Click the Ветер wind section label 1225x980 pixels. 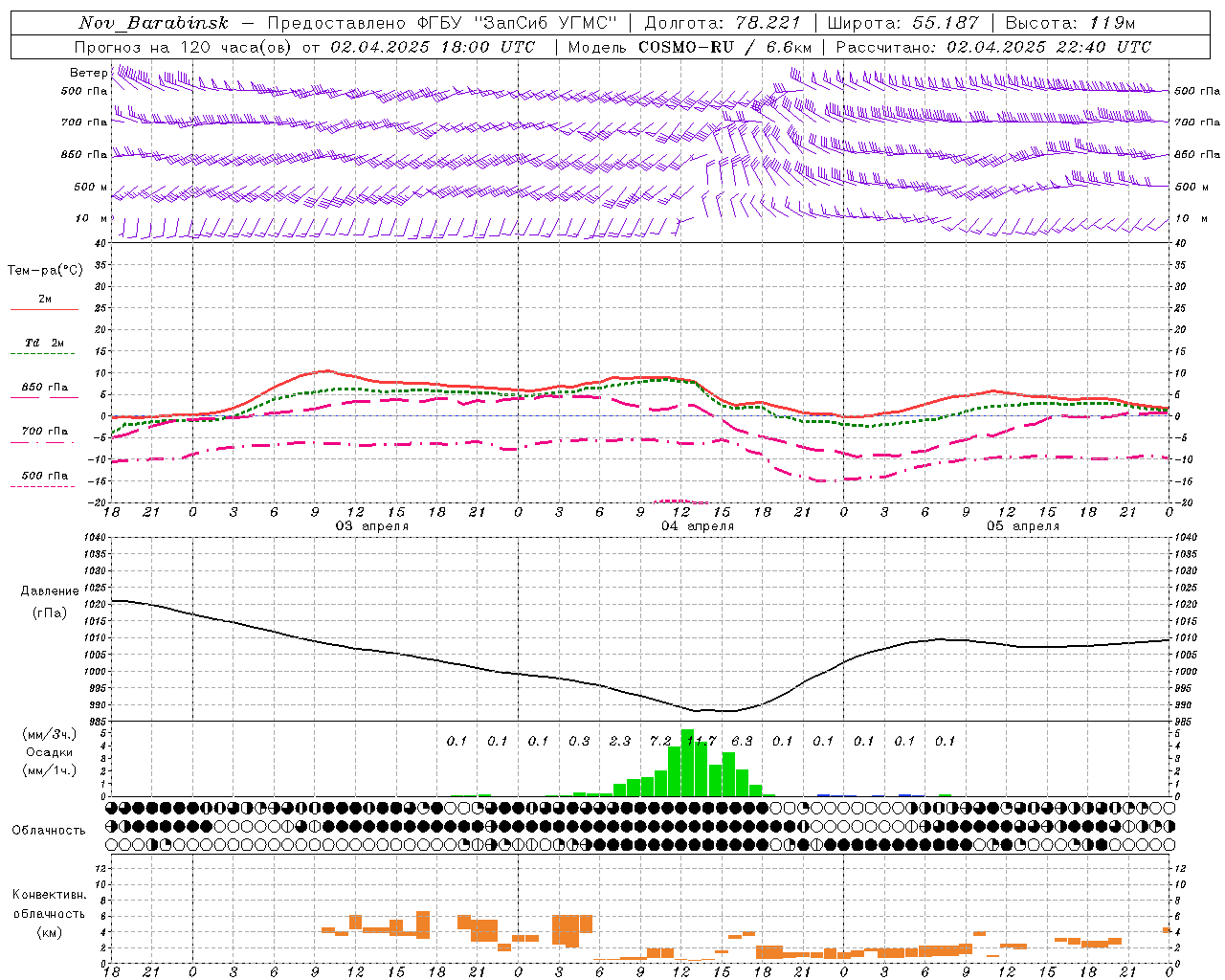point(89,73)
